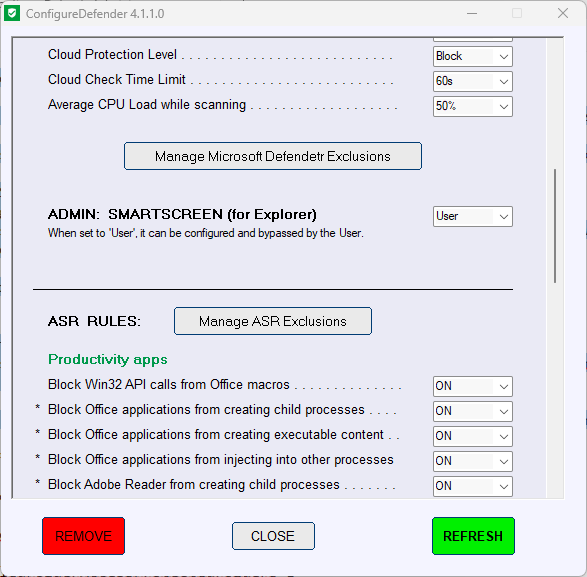Open the Average CPU Load dropdown
This screenshot has height=577, width=587.
point(473,106)
